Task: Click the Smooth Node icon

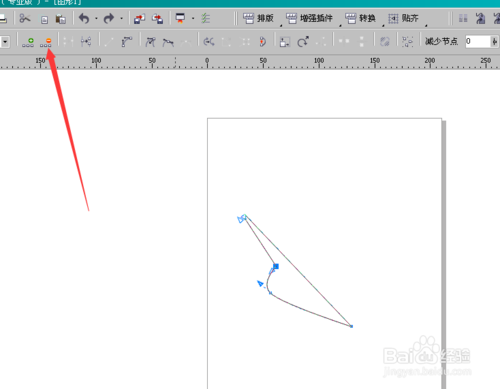Action: 168,42
